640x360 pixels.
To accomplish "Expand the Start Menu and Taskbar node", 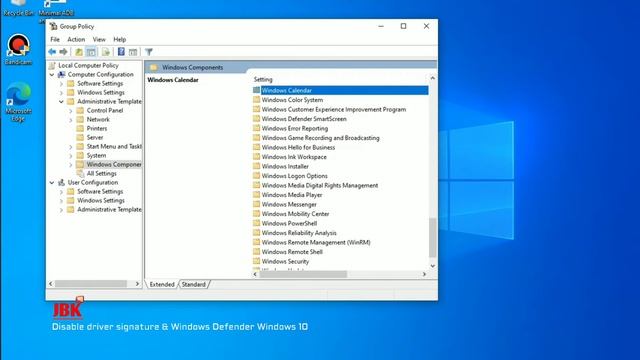I will [x=71, y=147].
